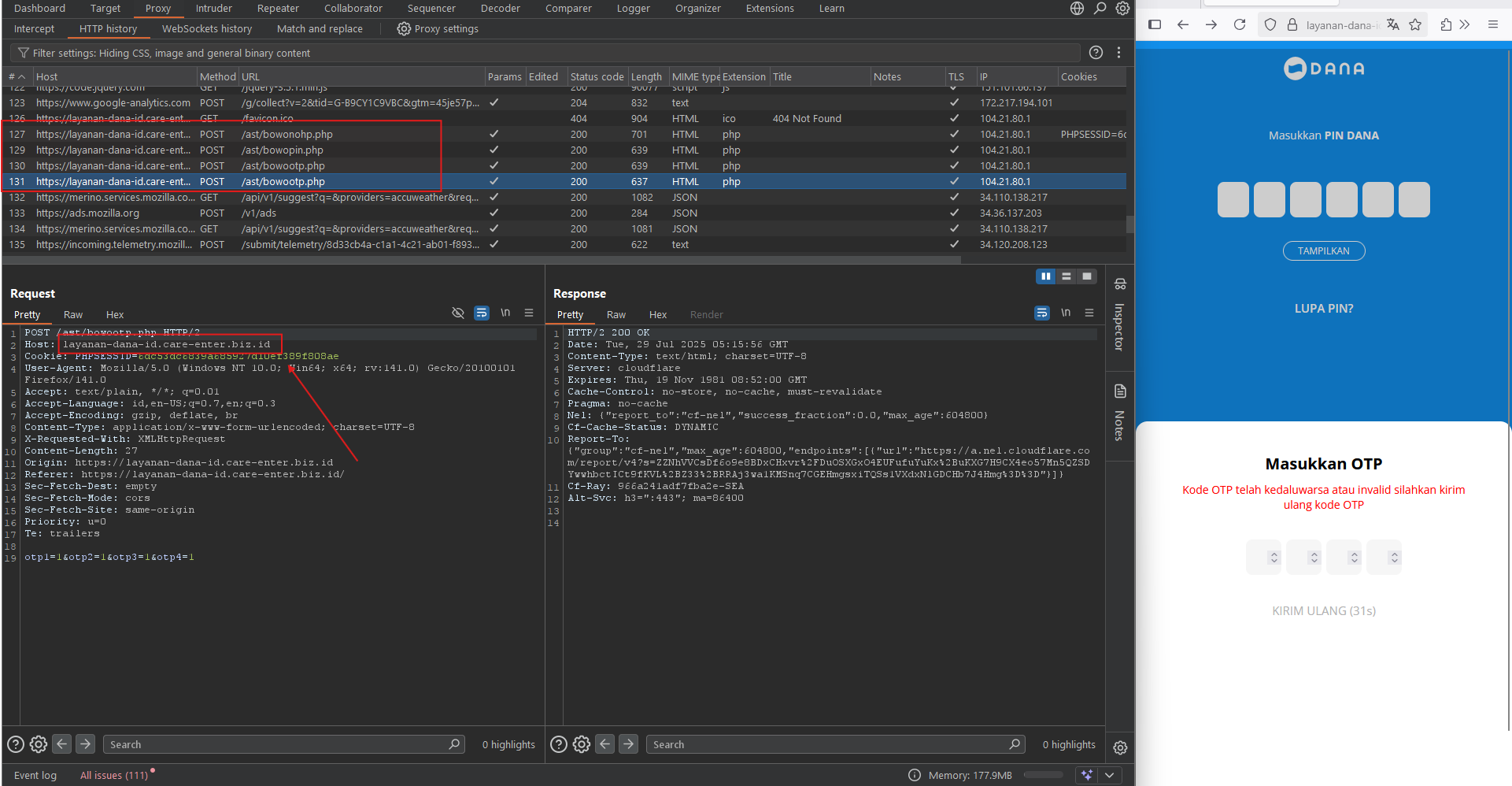
Task: Go to next match in Request search
Action: tap(86, 743)
